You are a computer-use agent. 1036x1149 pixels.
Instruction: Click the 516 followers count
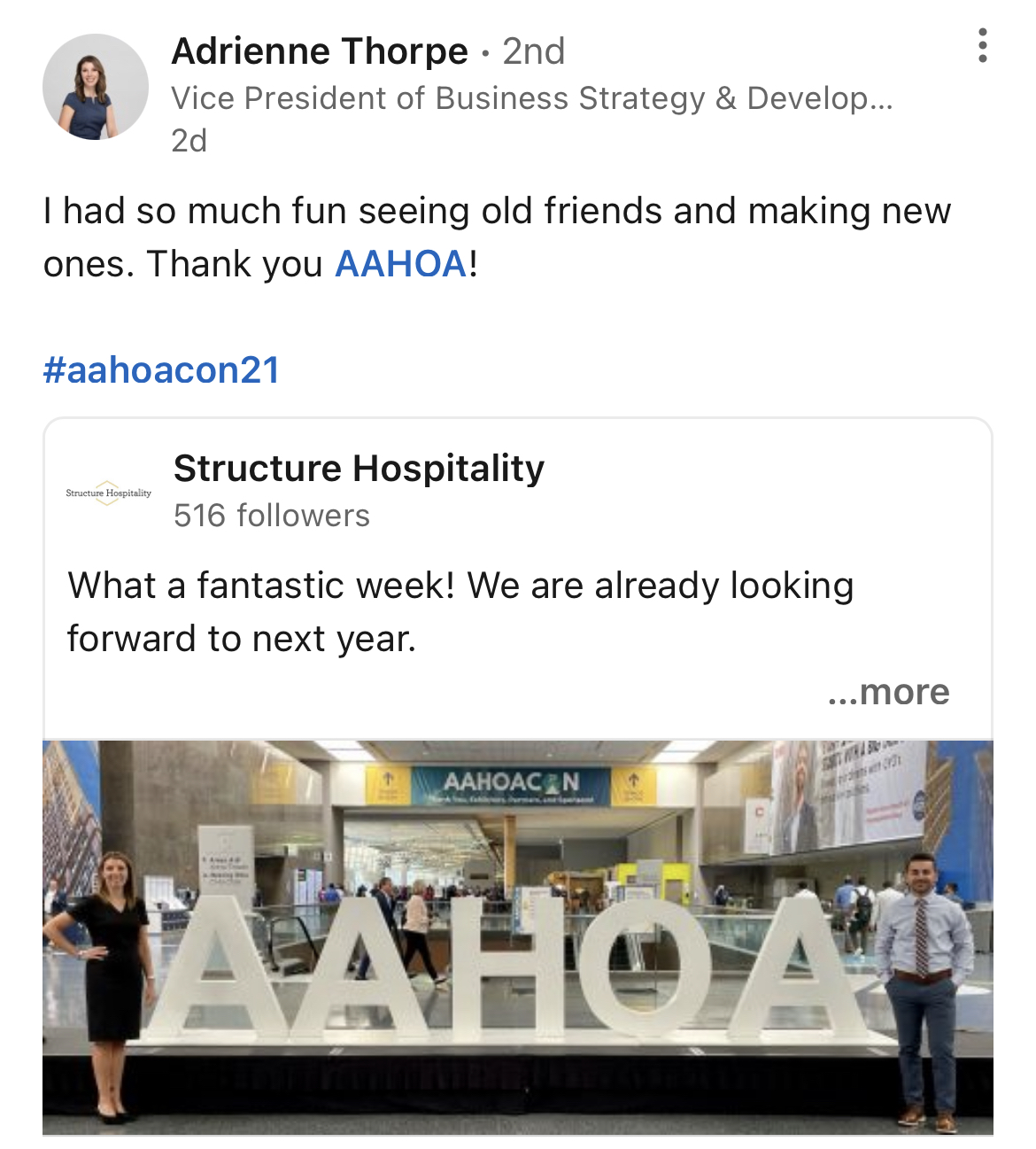click(272, 516)
